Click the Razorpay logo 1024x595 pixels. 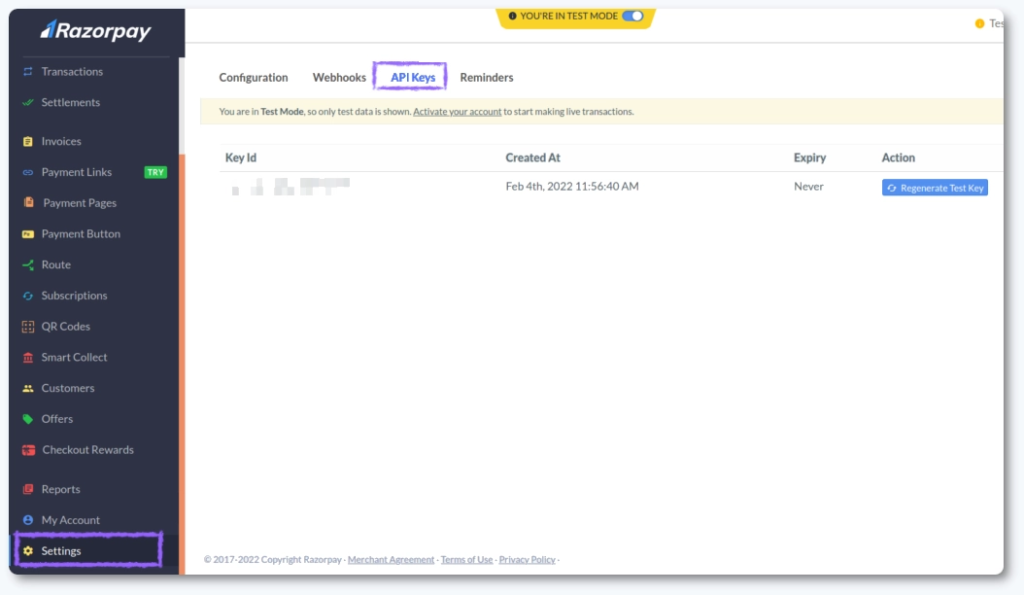coord(96,31)
